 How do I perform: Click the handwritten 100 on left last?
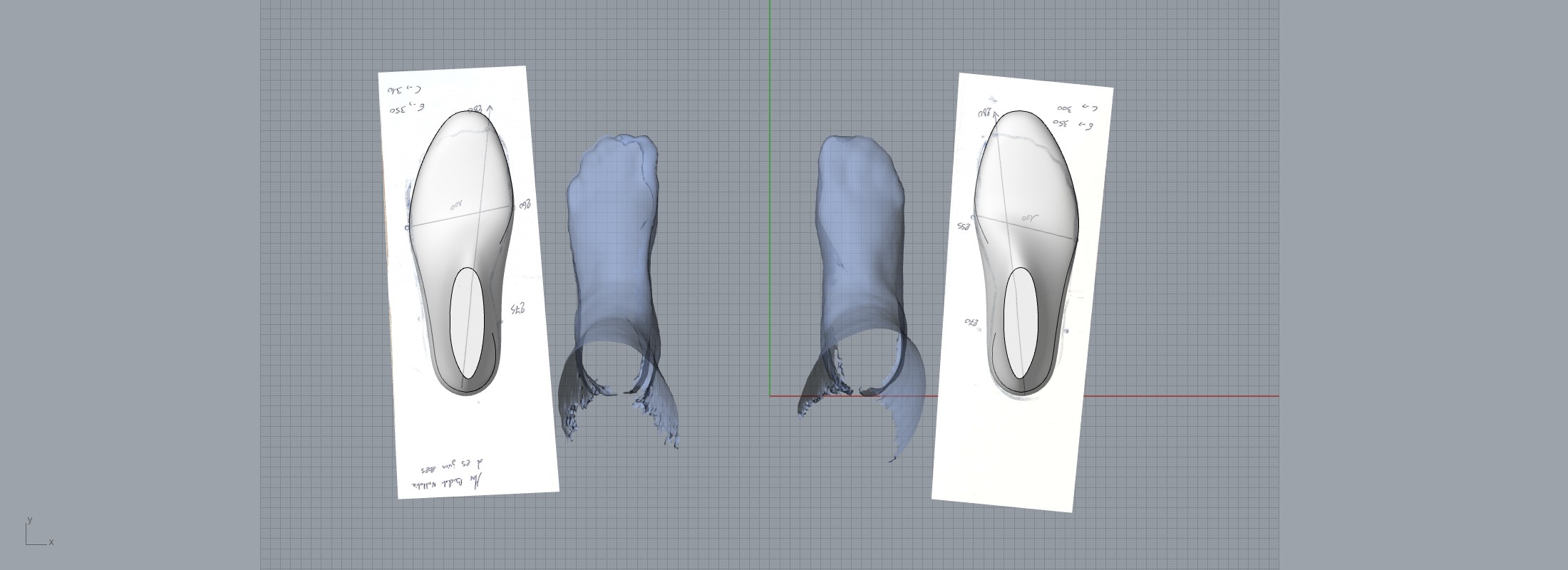click(x=456, y=206)
